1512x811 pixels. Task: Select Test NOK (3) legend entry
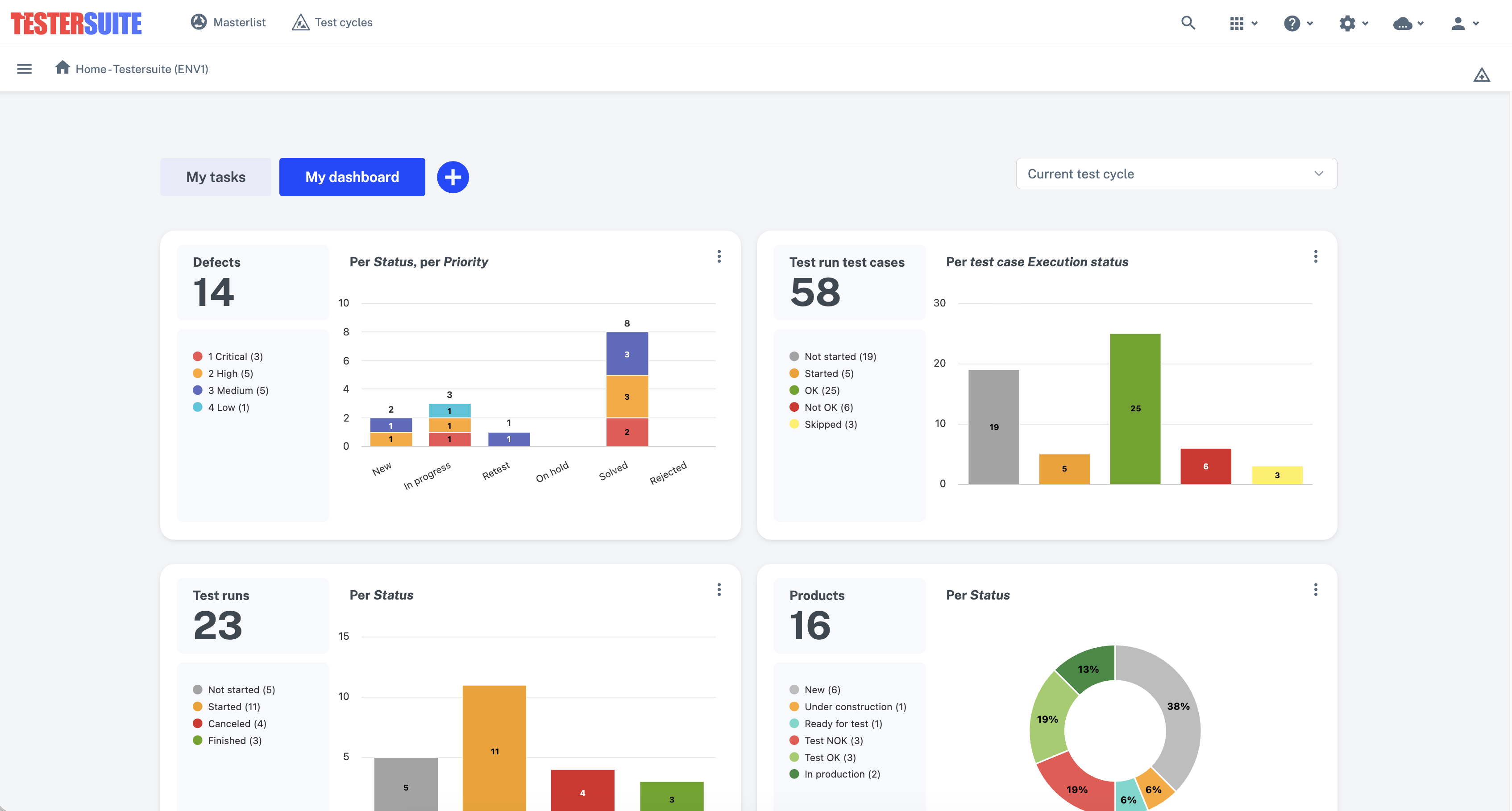point(826,741)
